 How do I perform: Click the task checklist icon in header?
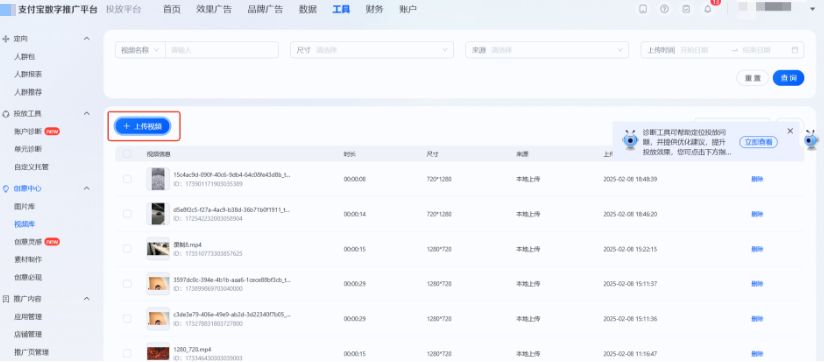(686, 9)
